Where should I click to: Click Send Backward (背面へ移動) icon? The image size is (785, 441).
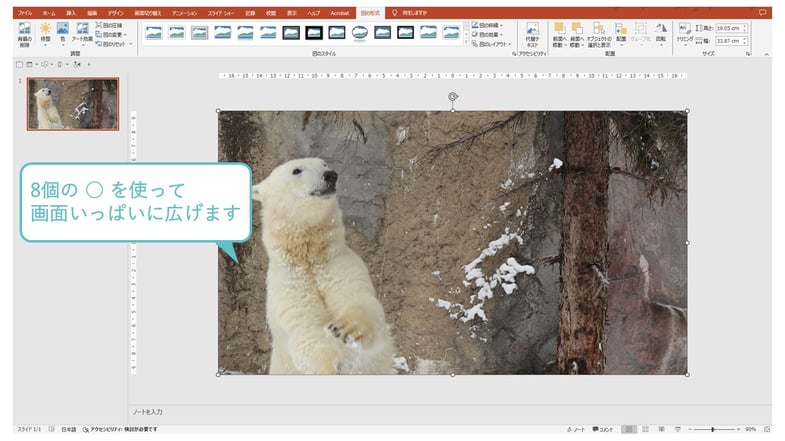[x=577, y=35]
